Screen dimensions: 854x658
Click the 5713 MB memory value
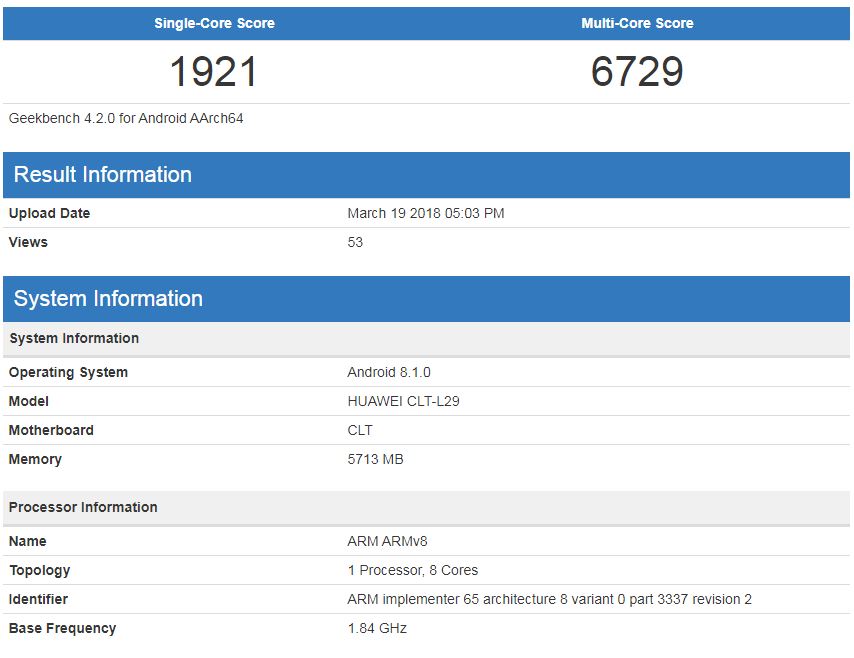(375, 459)
